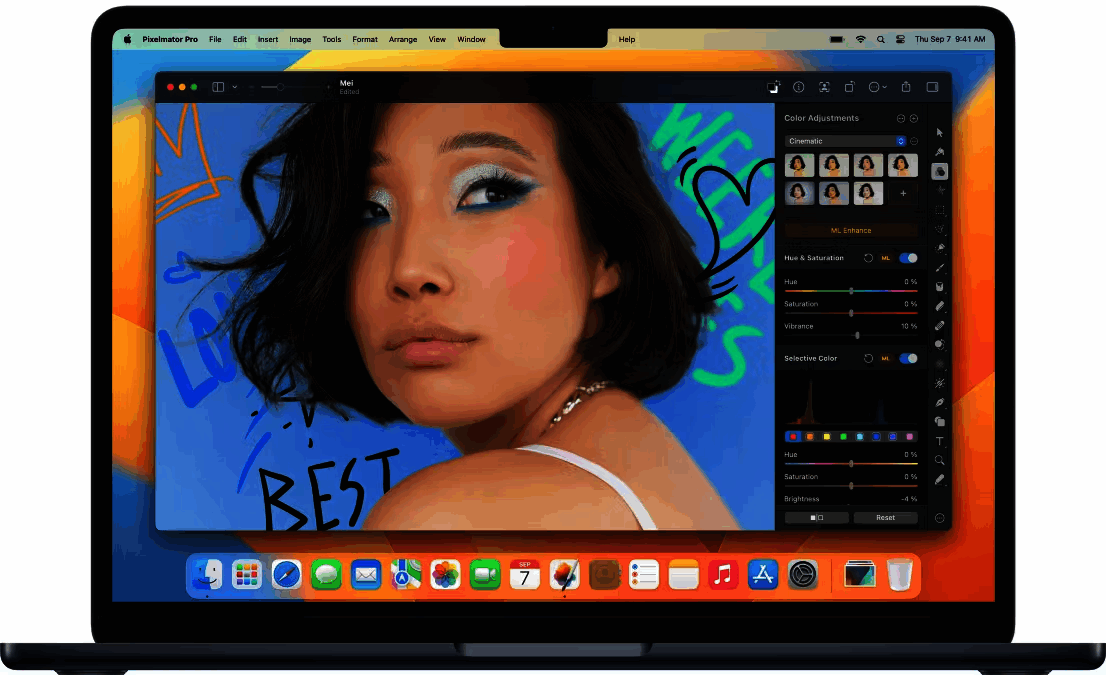Collapse the Color Adjustments panel
The width and height of the screenshot is (1106, 675).
click(901, 119)
